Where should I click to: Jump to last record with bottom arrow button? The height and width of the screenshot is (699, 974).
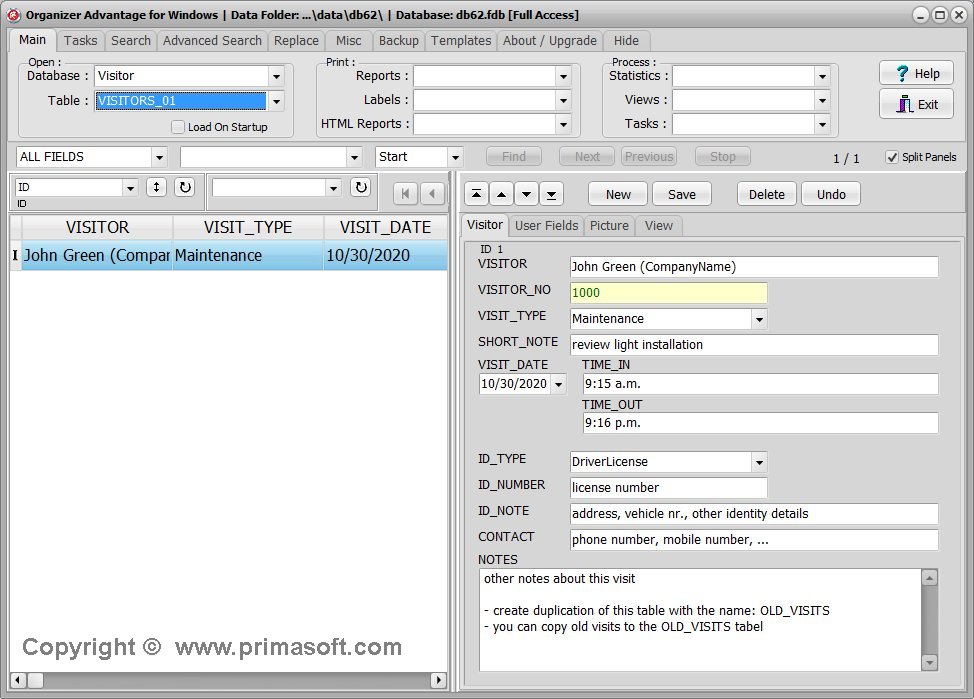(x=551, y=194)
